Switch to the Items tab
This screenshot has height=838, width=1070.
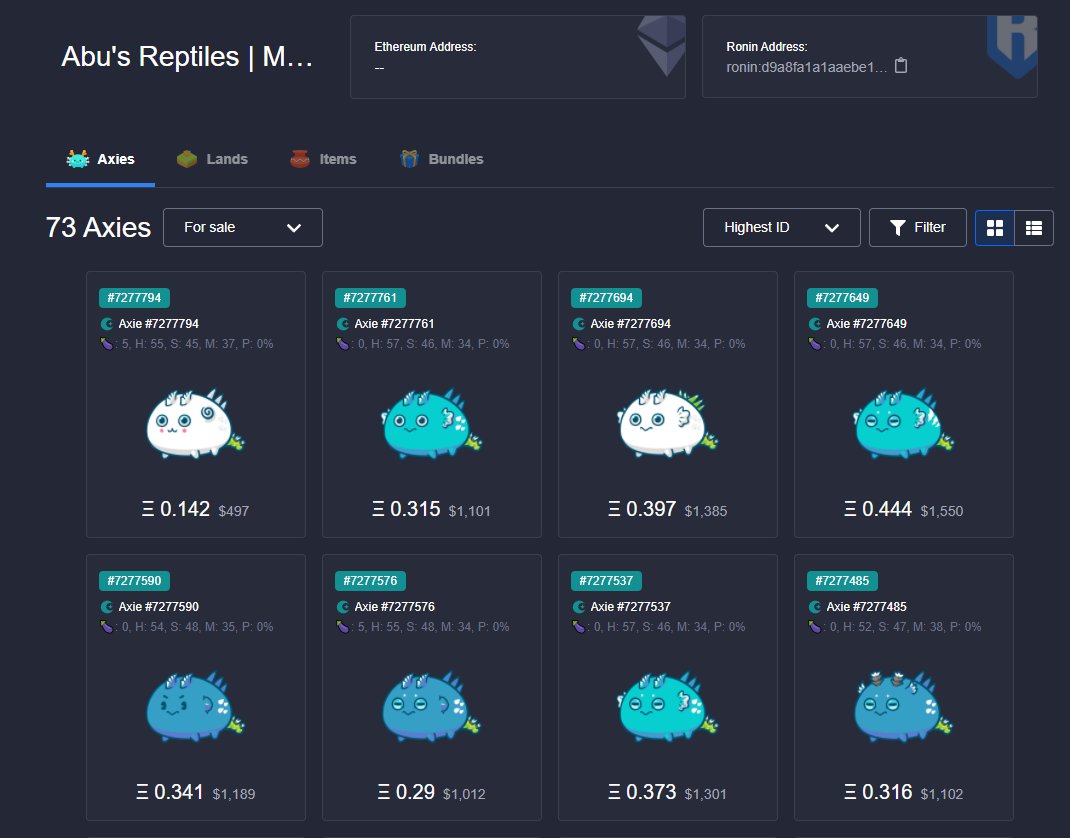pos(323,159)
